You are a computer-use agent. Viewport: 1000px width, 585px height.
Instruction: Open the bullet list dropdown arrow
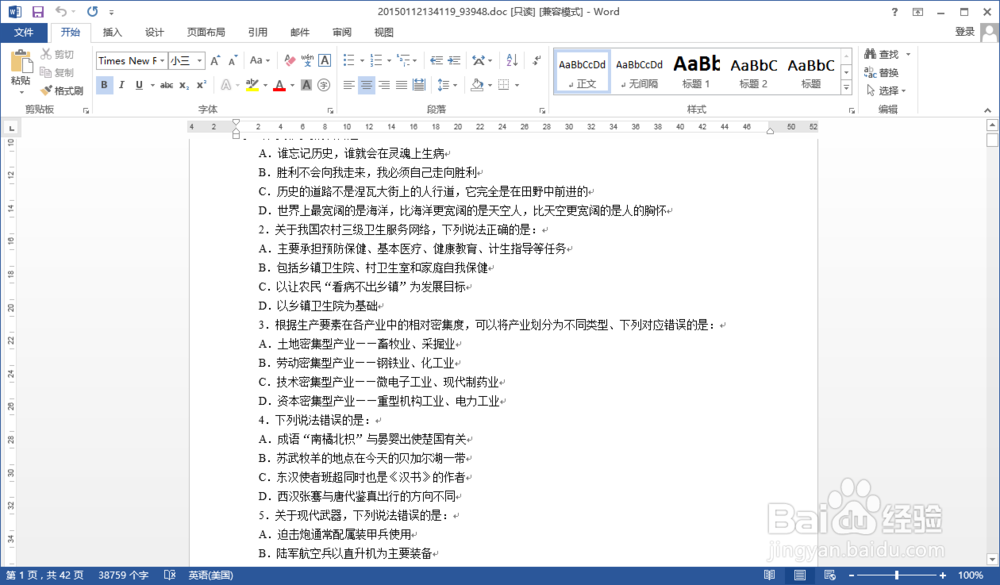[362, 61]
